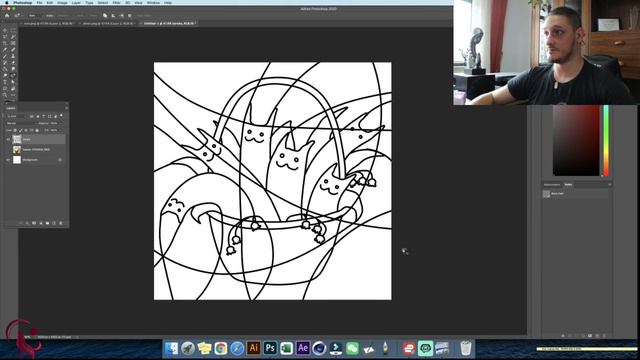Open the pen options gear icon
The height and width of the screenshot is (360, 640).
(x=129, y=16)
